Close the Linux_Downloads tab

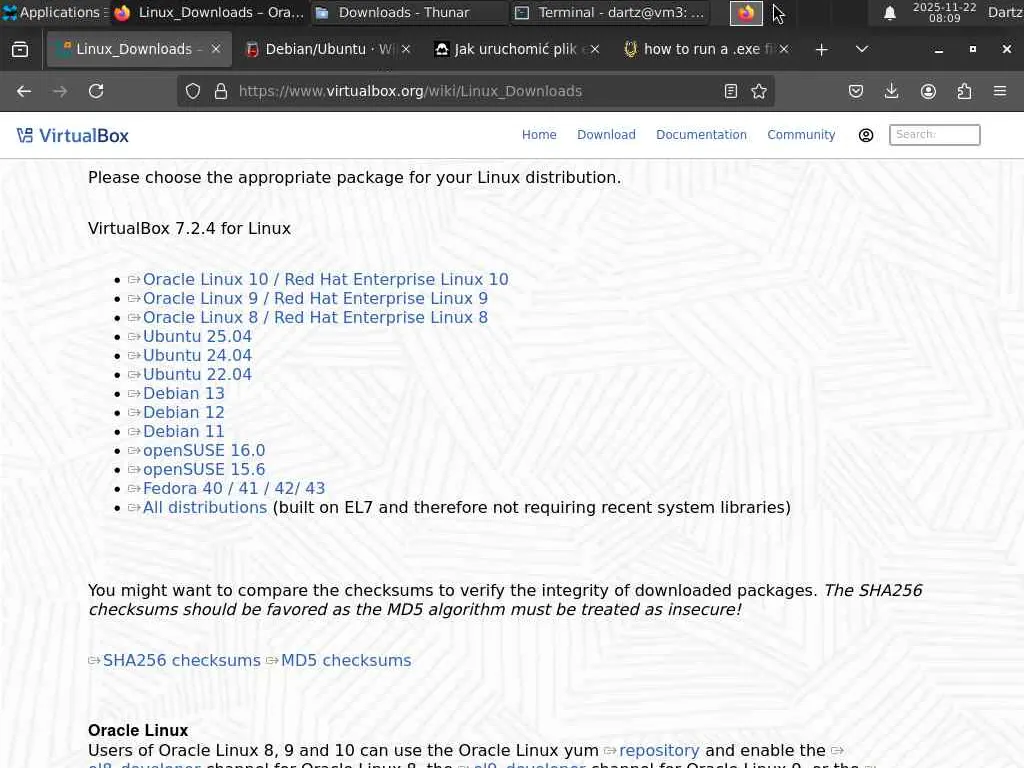pos(216,49)
